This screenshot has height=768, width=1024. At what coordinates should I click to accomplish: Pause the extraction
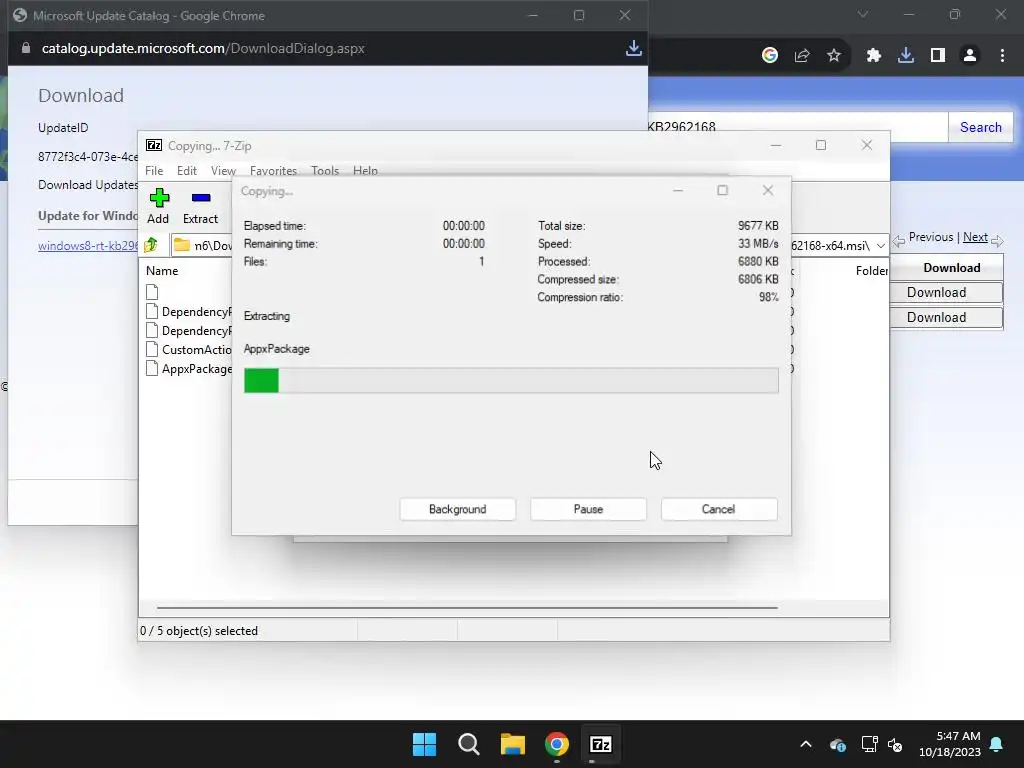coord(588,509)
